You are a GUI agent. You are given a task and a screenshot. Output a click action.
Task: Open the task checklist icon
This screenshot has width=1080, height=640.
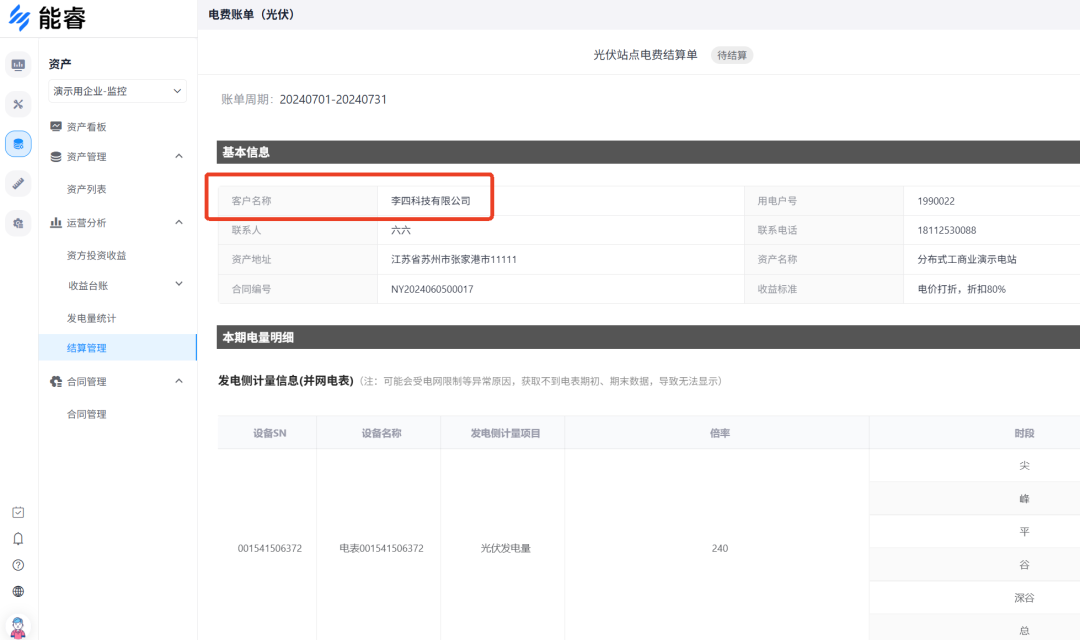18,512
